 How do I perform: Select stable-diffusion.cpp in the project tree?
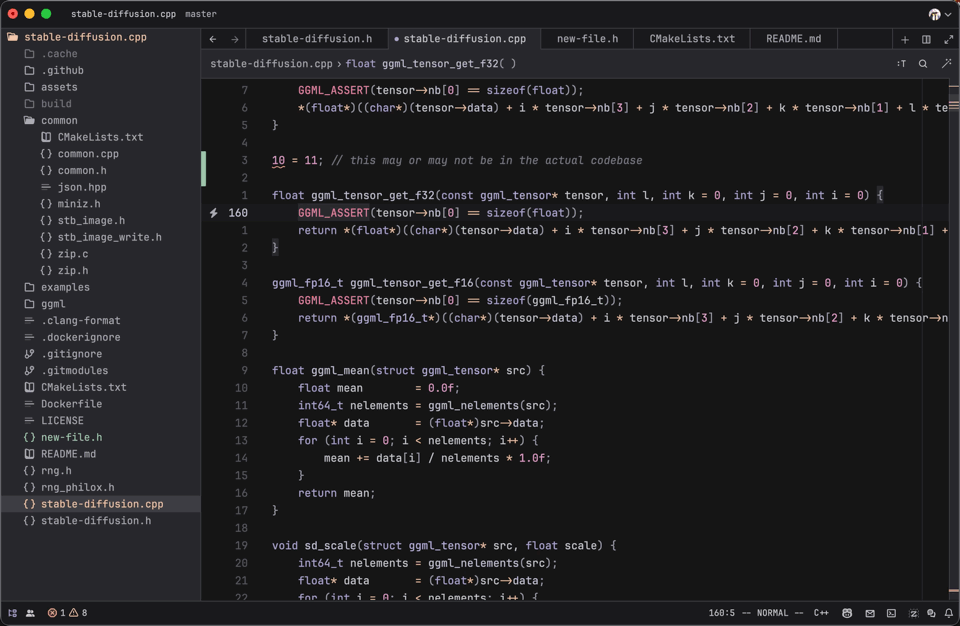click(x=100, y=504)
